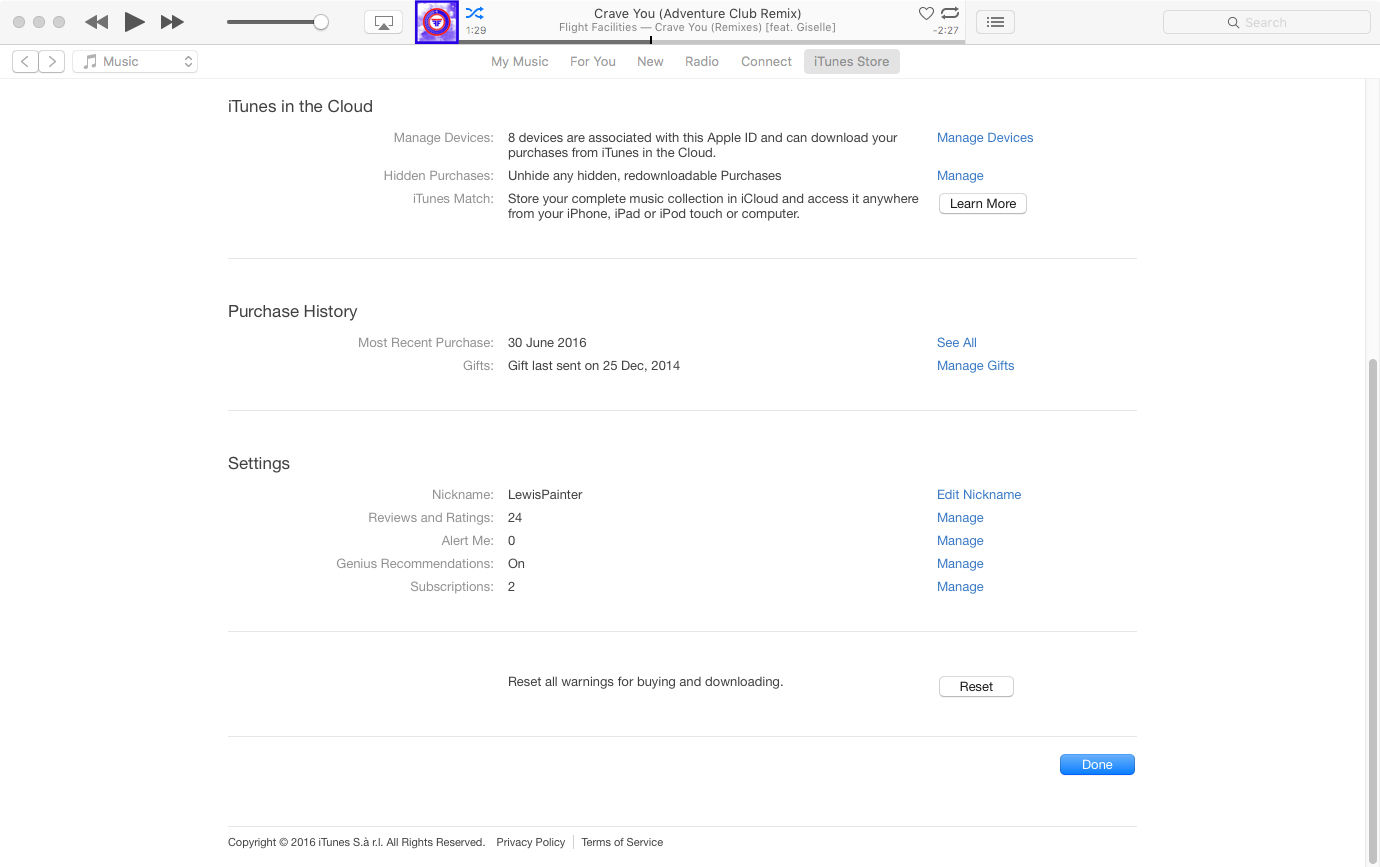Open the Privacy Policy link
This screenshot has width=1380, height=867.
[531, 842]
